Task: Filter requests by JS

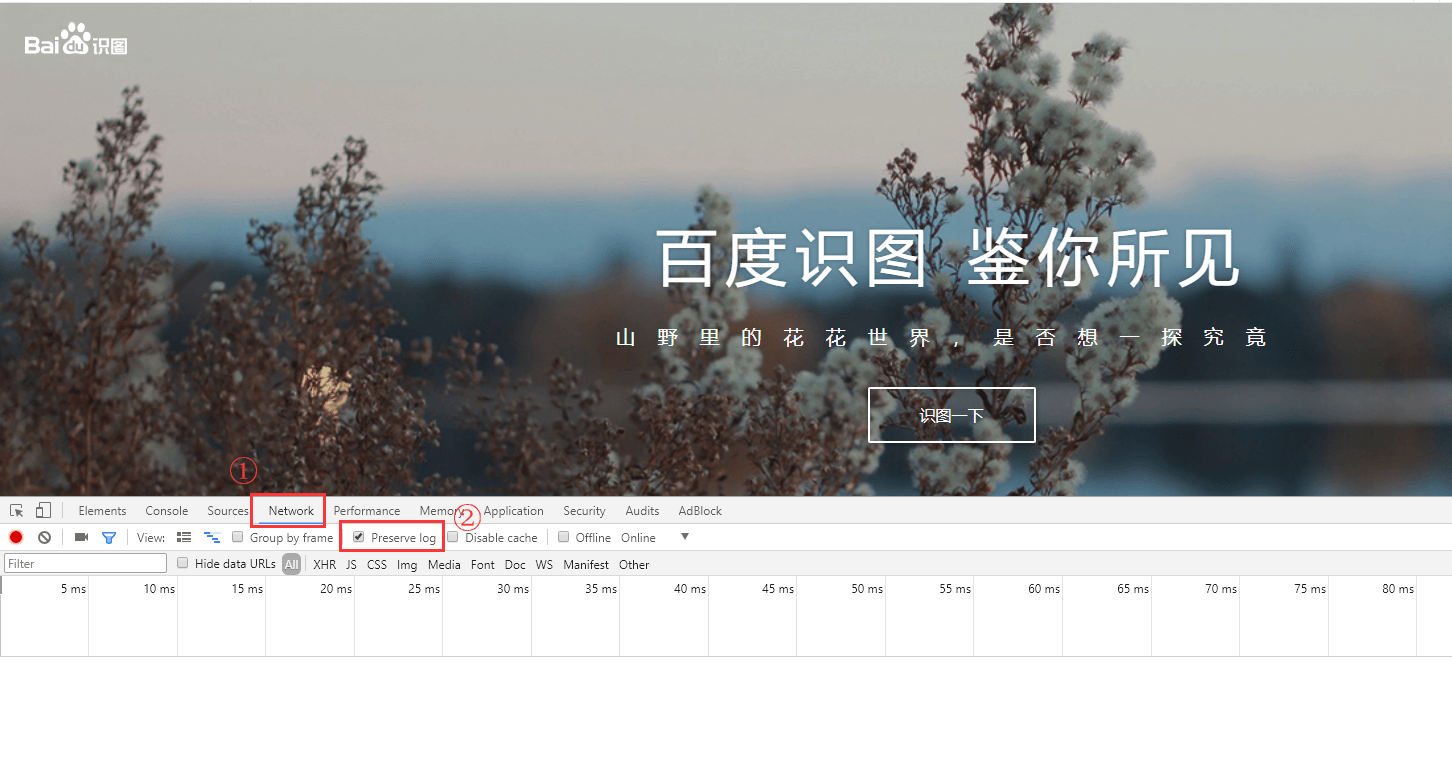Action: point(351,565)
